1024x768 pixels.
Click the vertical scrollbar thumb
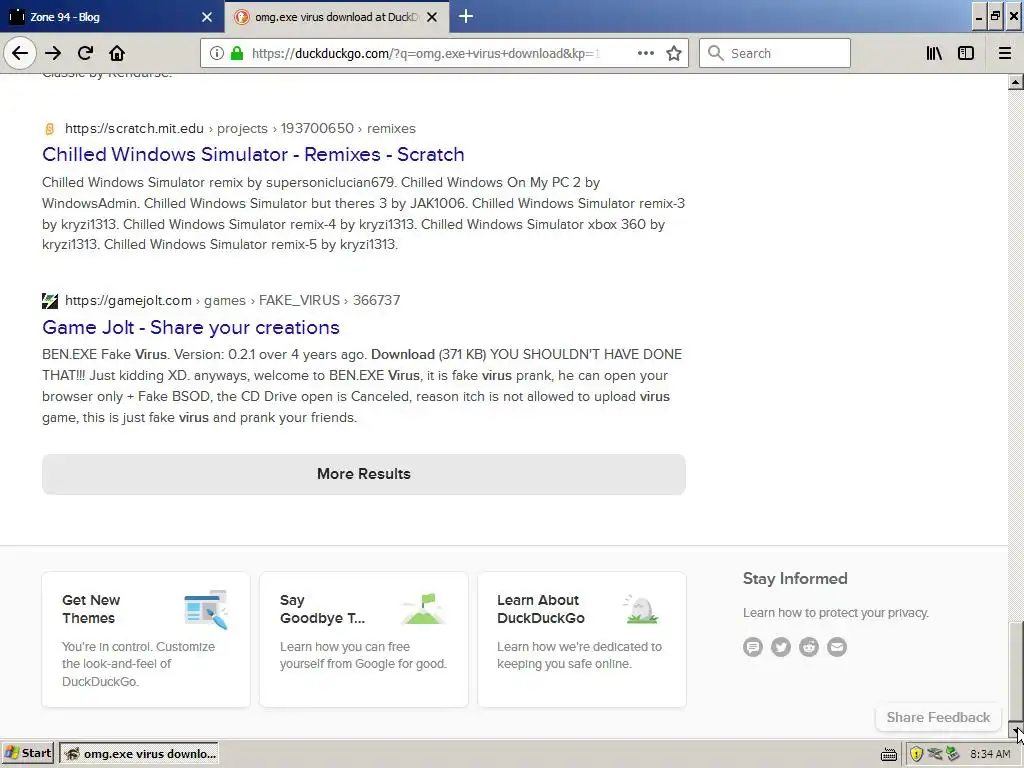coord(1016,671)
